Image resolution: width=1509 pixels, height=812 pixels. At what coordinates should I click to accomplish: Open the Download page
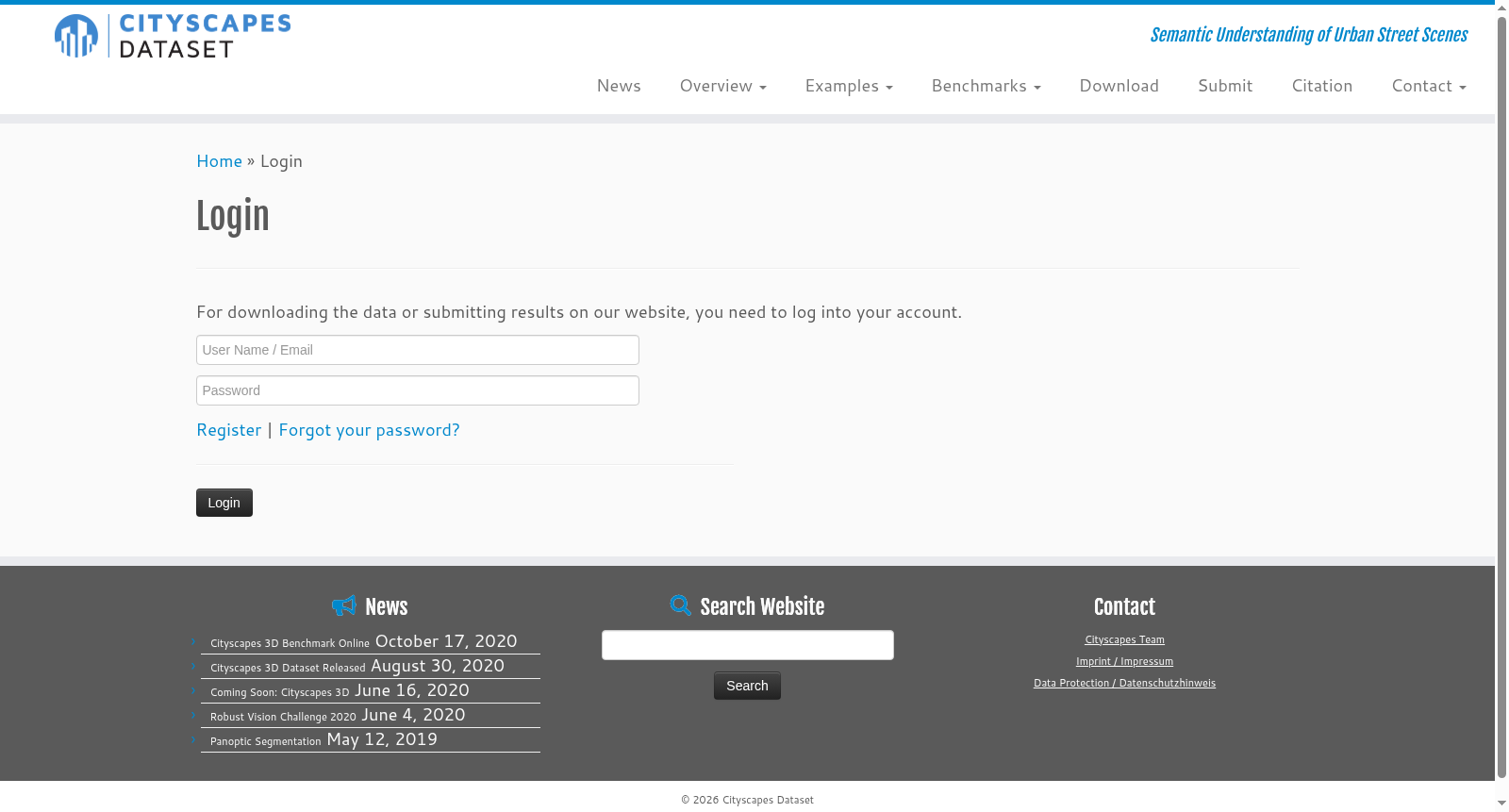pyautogui.click(x=1119, y=86)
